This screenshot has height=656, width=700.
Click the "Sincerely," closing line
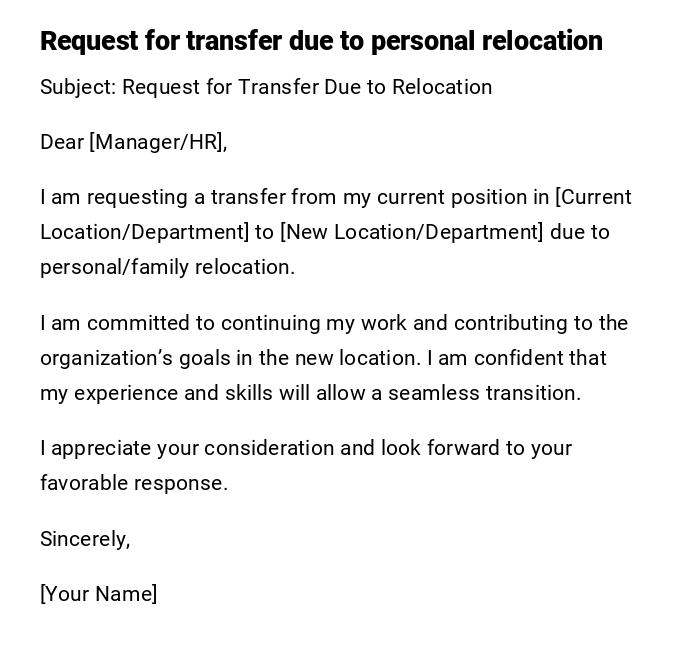click(85, 539)
